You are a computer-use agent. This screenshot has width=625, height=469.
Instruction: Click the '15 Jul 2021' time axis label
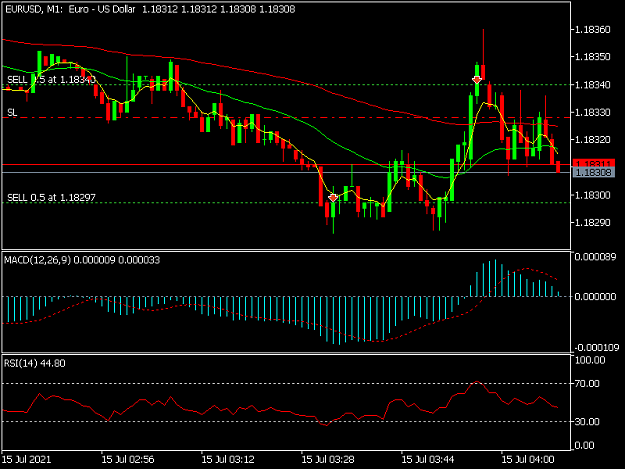click(x=27, y=459)
